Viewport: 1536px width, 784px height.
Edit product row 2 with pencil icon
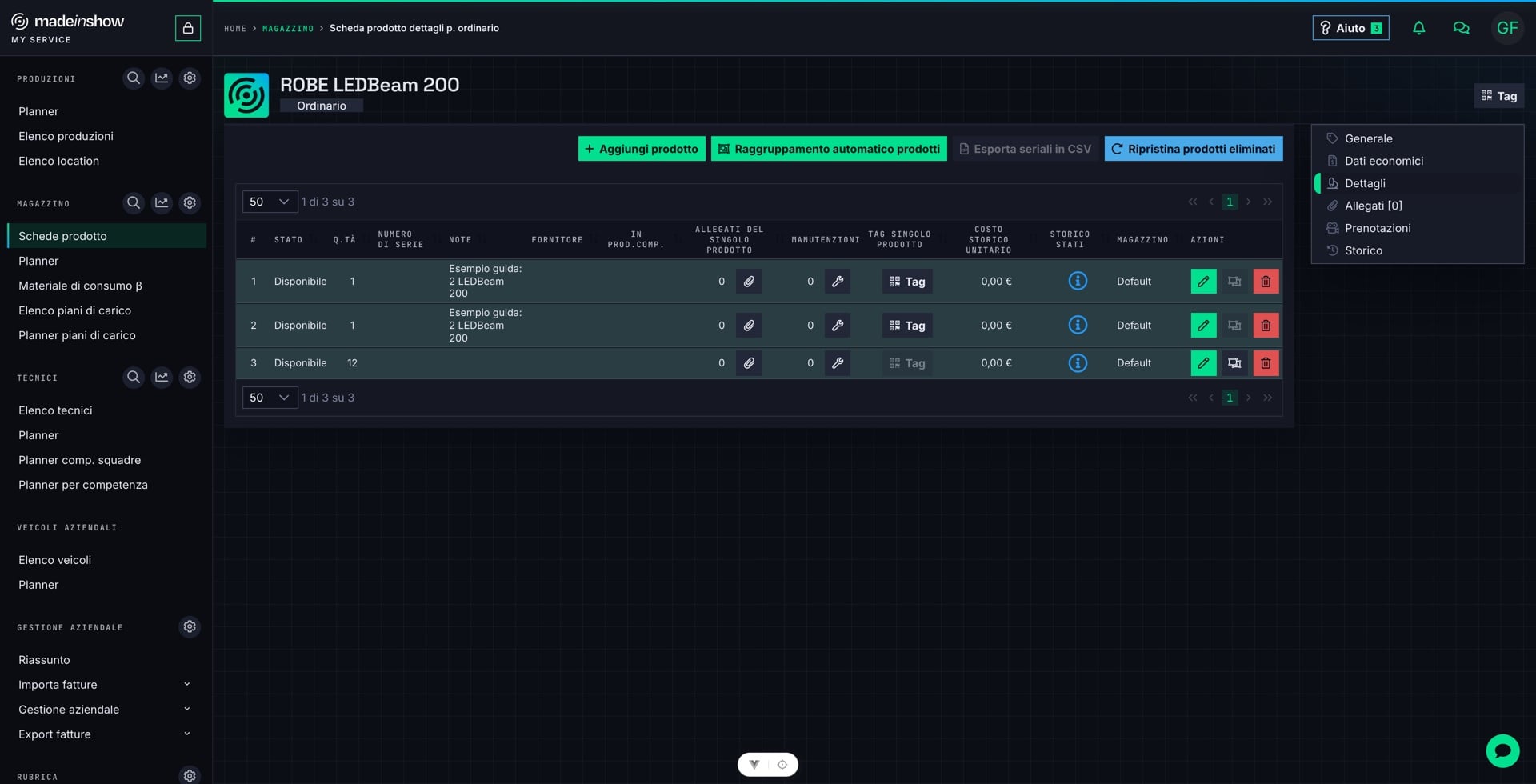pyautogui.click(x=1203, y=326)
